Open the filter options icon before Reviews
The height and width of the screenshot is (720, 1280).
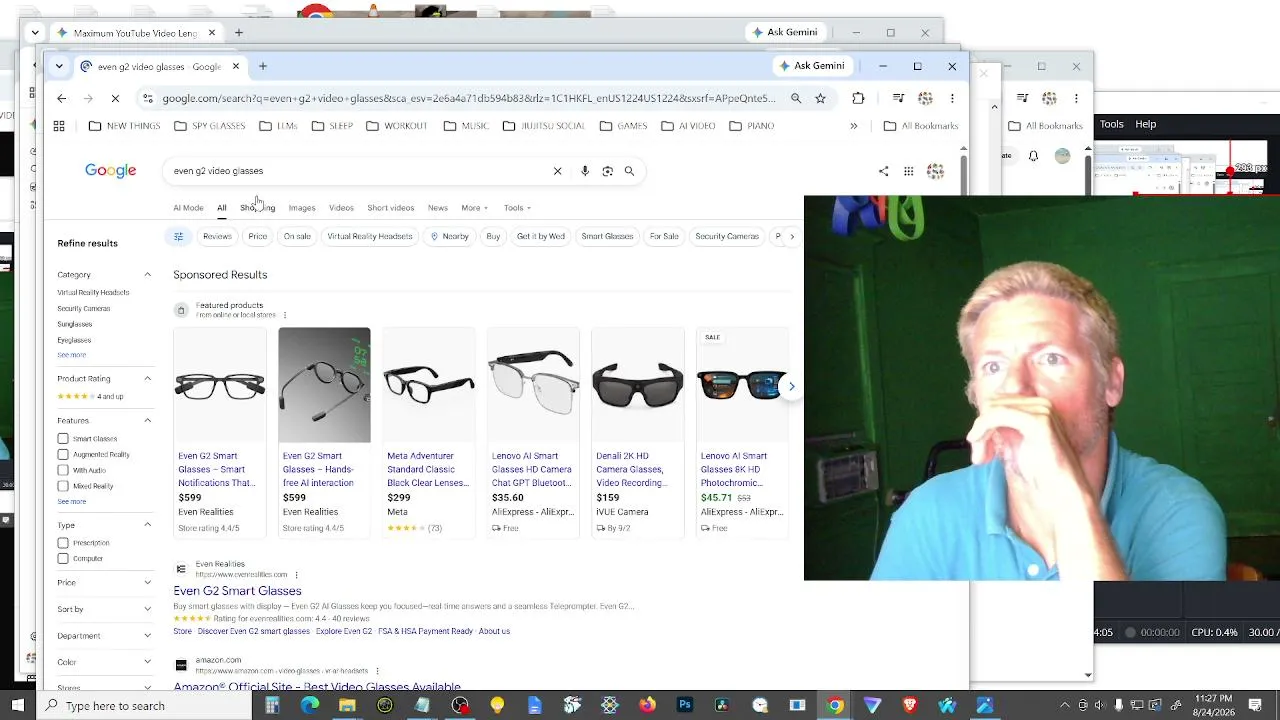pos(178,236)
